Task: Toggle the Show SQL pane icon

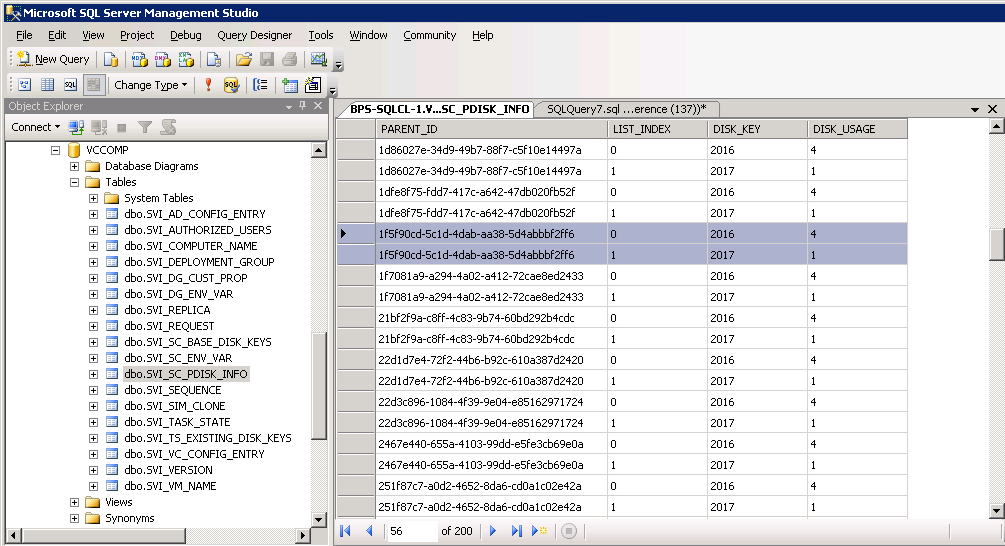Action: [70, 85]
